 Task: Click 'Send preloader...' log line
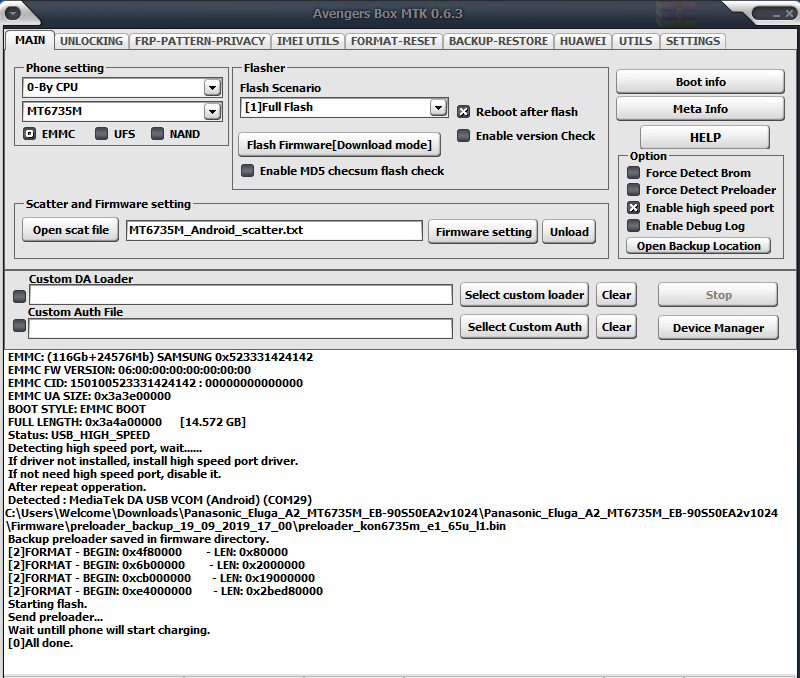(x=56, y=617)
